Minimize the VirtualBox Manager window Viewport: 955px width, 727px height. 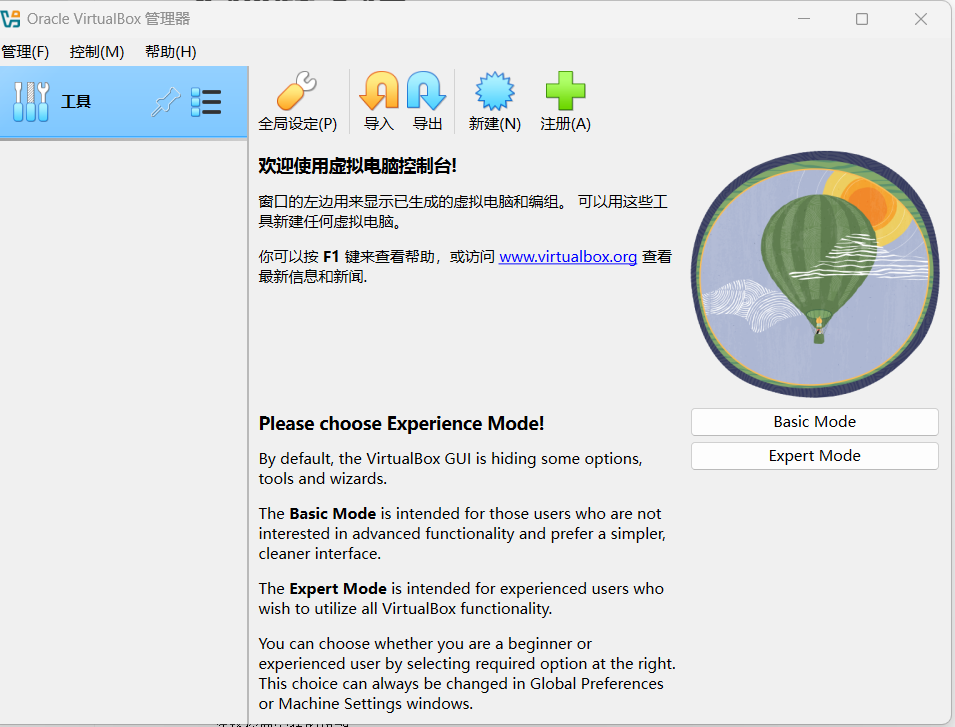804,19
